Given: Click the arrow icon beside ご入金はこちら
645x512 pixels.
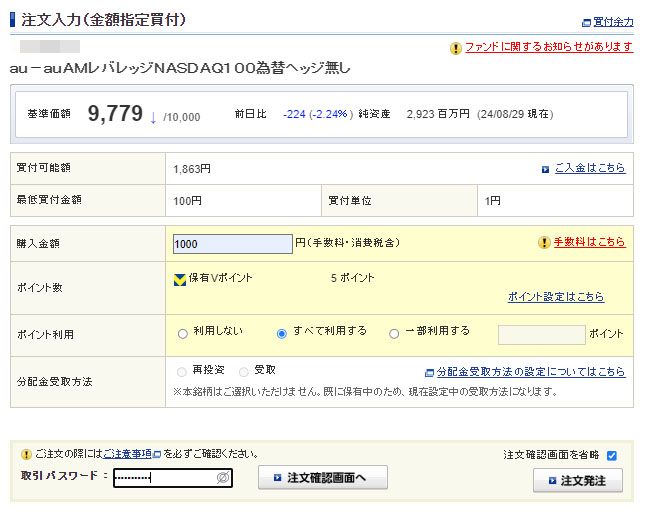Looking at the screenshot, I should coord(545,169).
